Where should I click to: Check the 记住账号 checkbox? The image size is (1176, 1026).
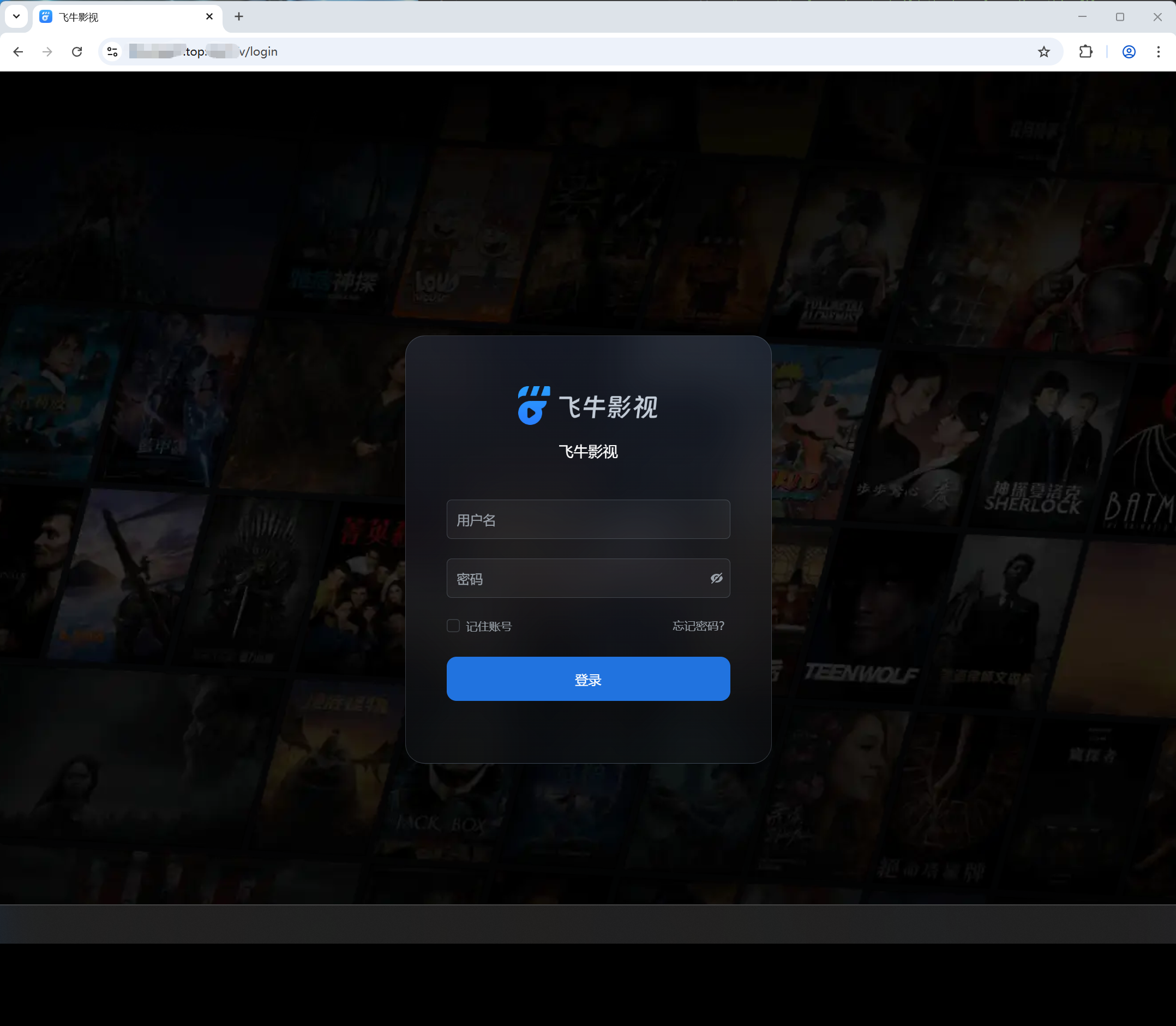[453, 626]
